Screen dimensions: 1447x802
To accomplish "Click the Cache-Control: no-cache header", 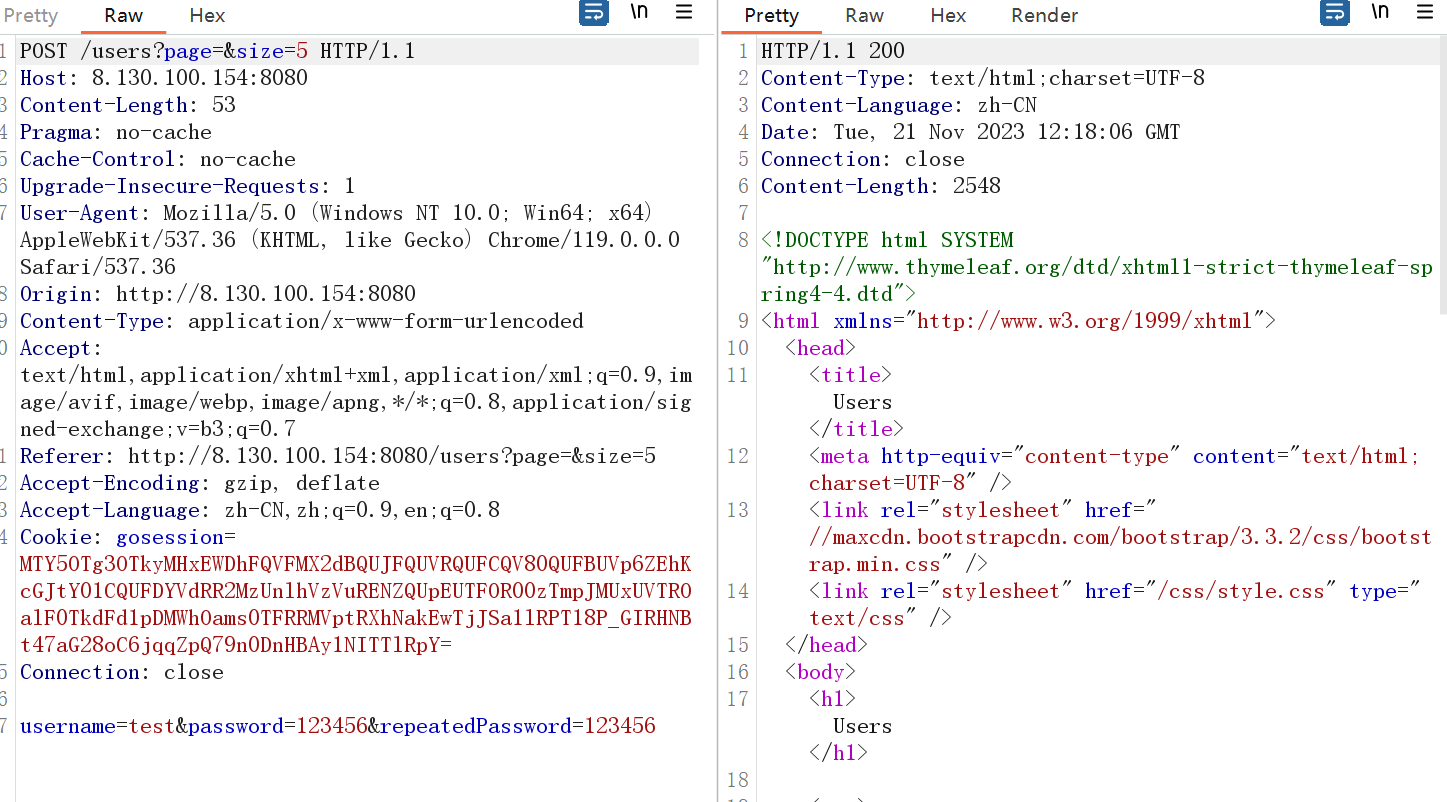I will pyautogui.click(x=158, y=159).
